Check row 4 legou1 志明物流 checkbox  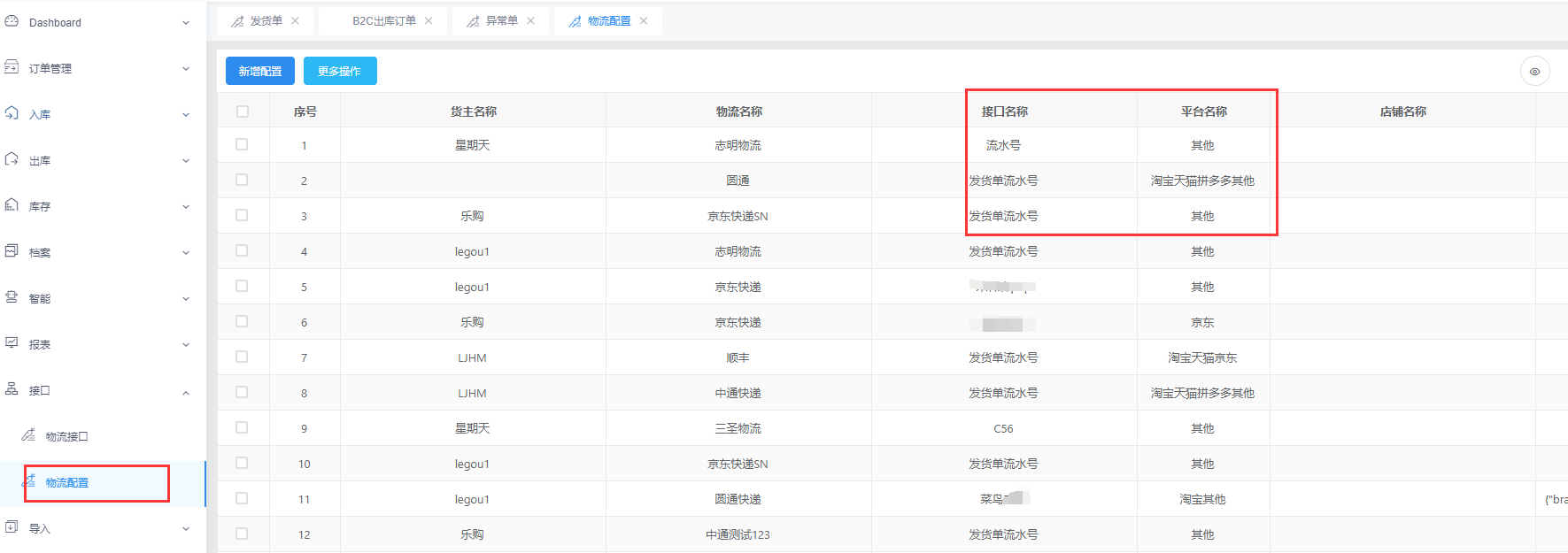click(242, 250)
